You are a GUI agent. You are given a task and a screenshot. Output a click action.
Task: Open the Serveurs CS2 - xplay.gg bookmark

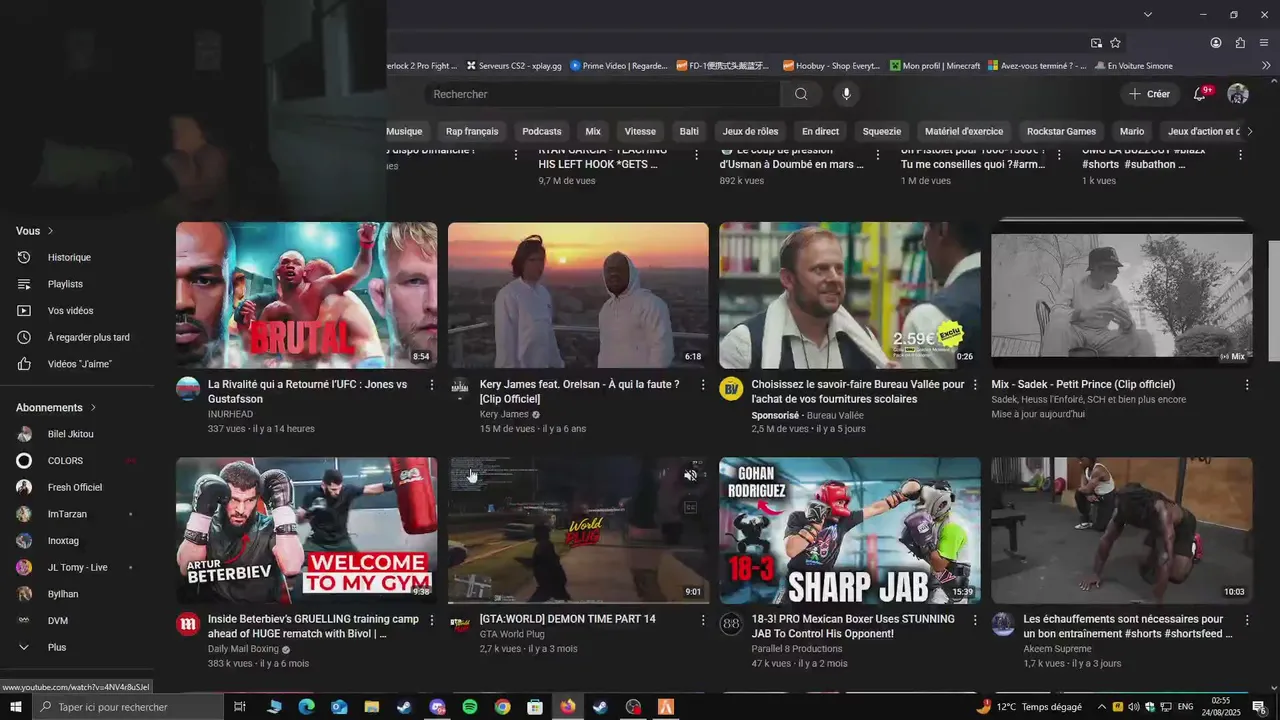pos(514,66)
